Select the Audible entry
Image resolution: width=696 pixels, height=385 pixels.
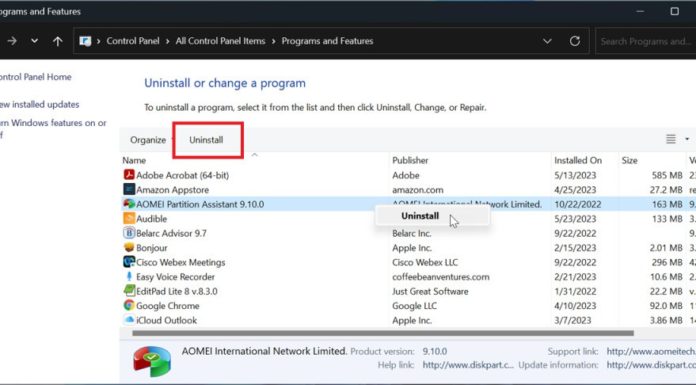(x=151, y=219)
